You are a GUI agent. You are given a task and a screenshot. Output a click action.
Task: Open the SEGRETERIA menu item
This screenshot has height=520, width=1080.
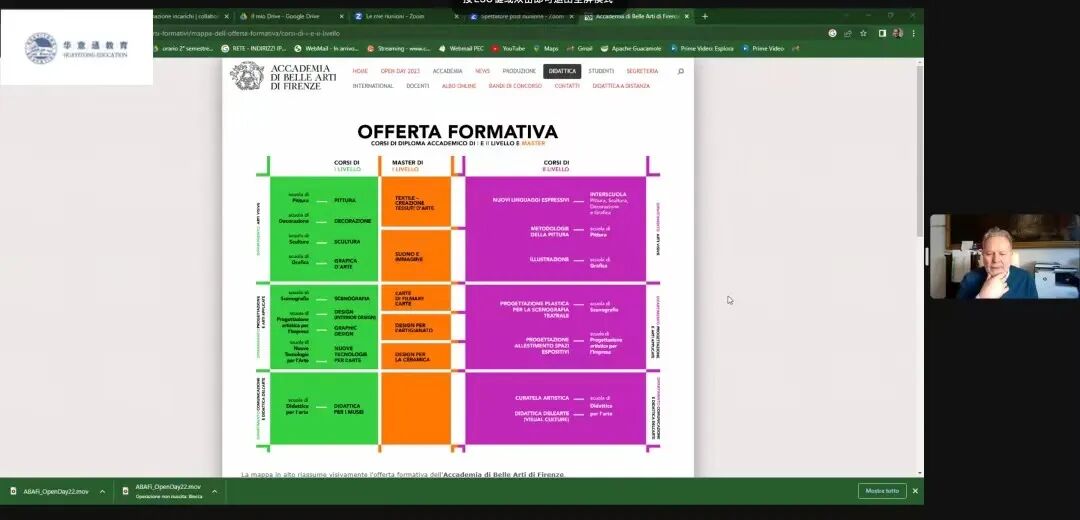click(642, 71)
